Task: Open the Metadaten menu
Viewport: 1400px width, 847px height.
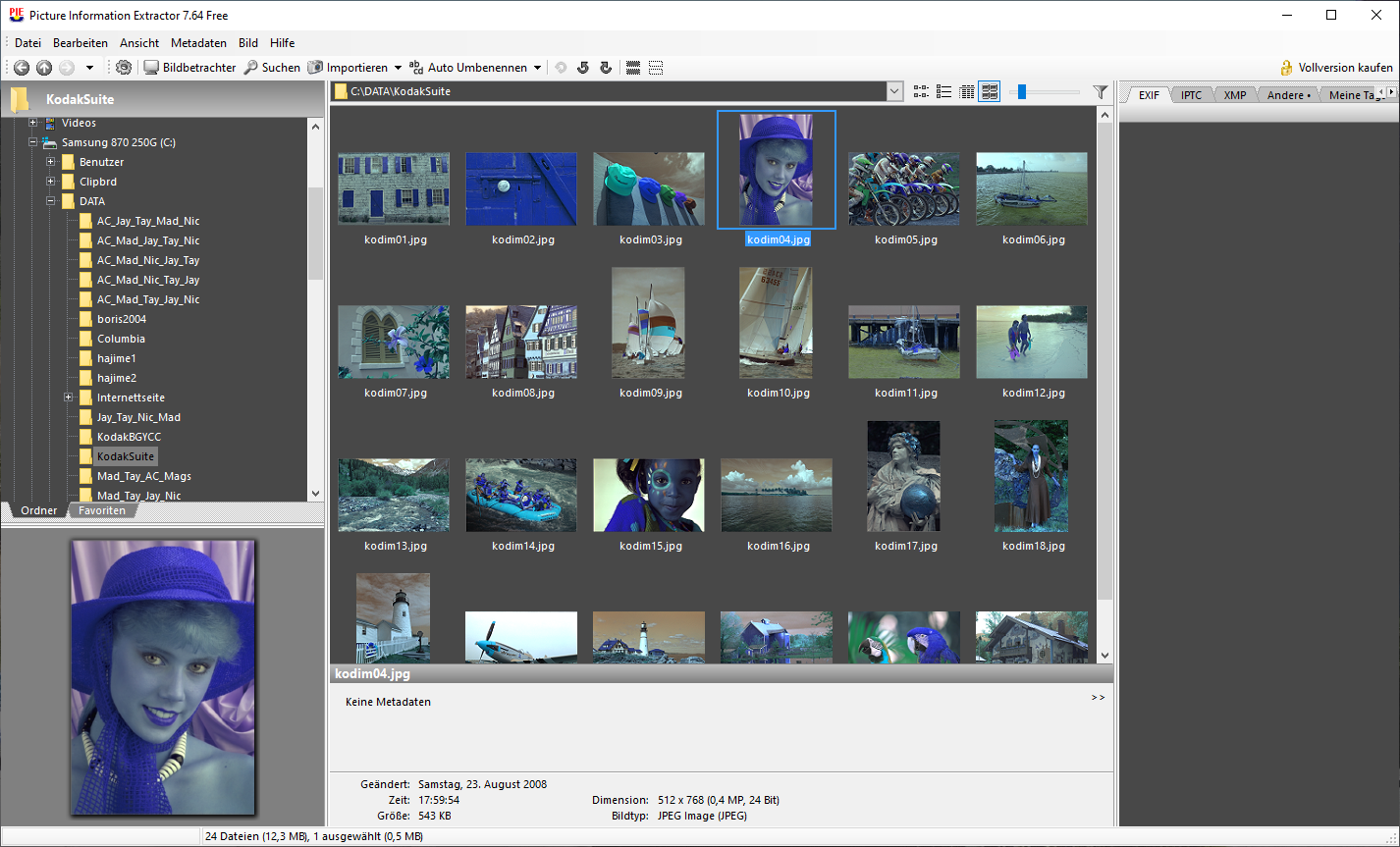Action: coord(198,43)
